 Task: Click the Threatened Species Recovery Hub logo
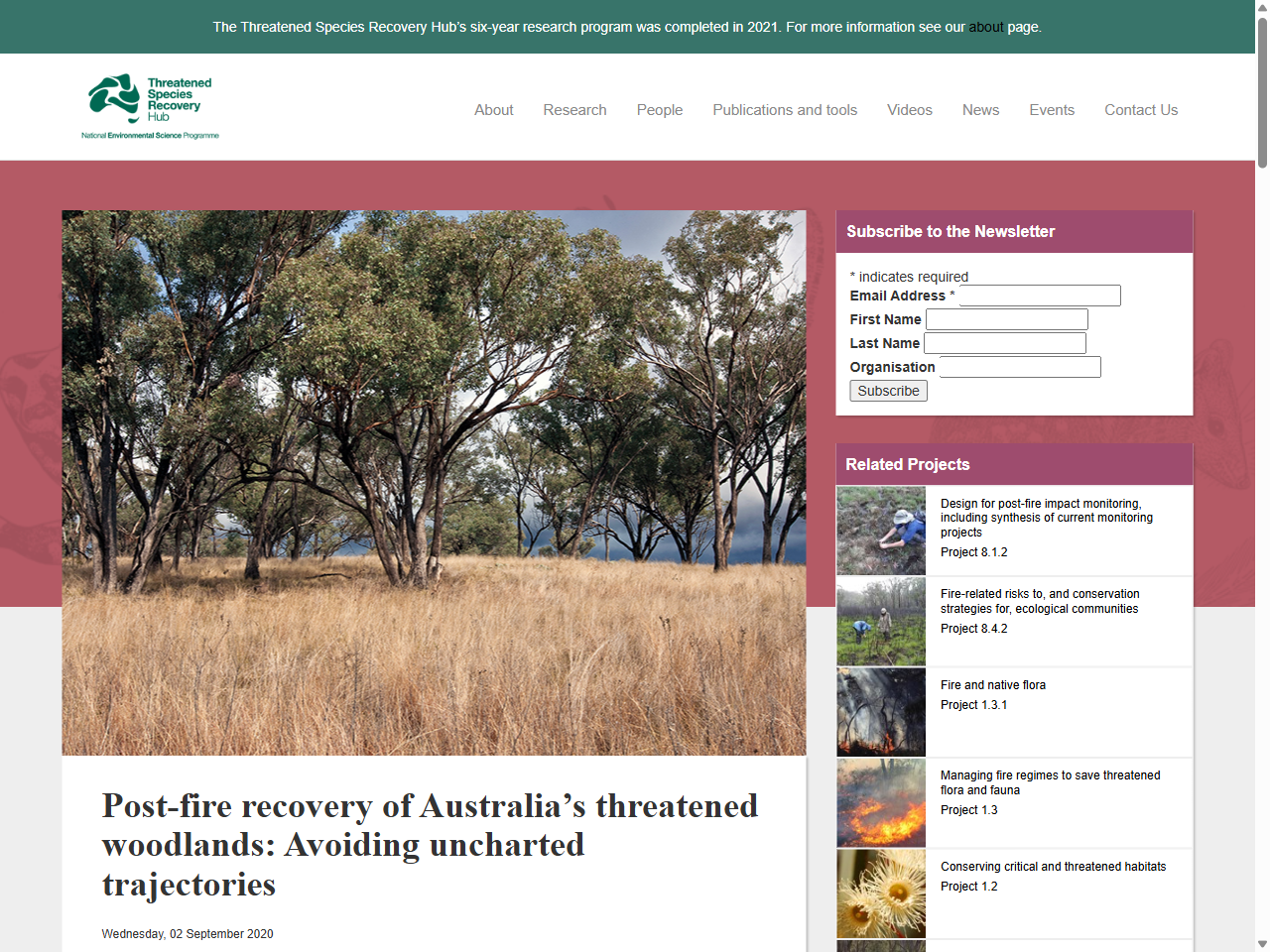149,104
